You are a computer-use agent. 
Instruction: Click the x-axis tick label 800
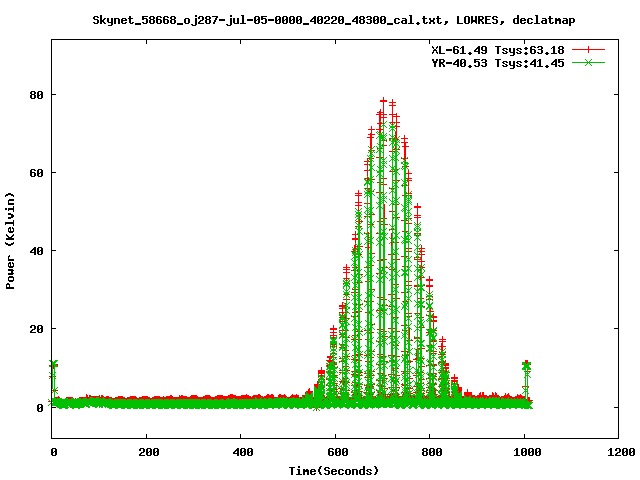pyautogui.click(x=432, y=452)
